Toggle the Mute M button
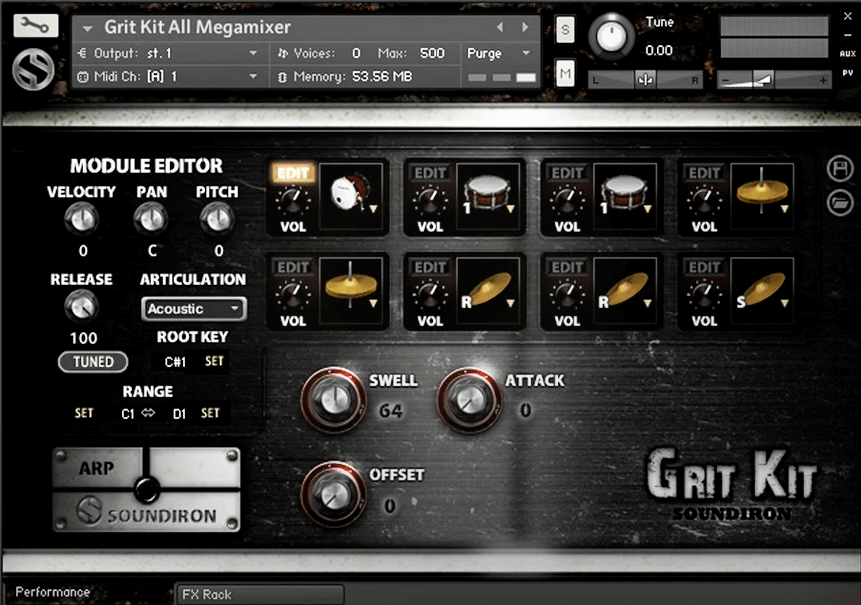Image resolution: width=861 pixels, height=605 pixels. (x=565, y=73)
